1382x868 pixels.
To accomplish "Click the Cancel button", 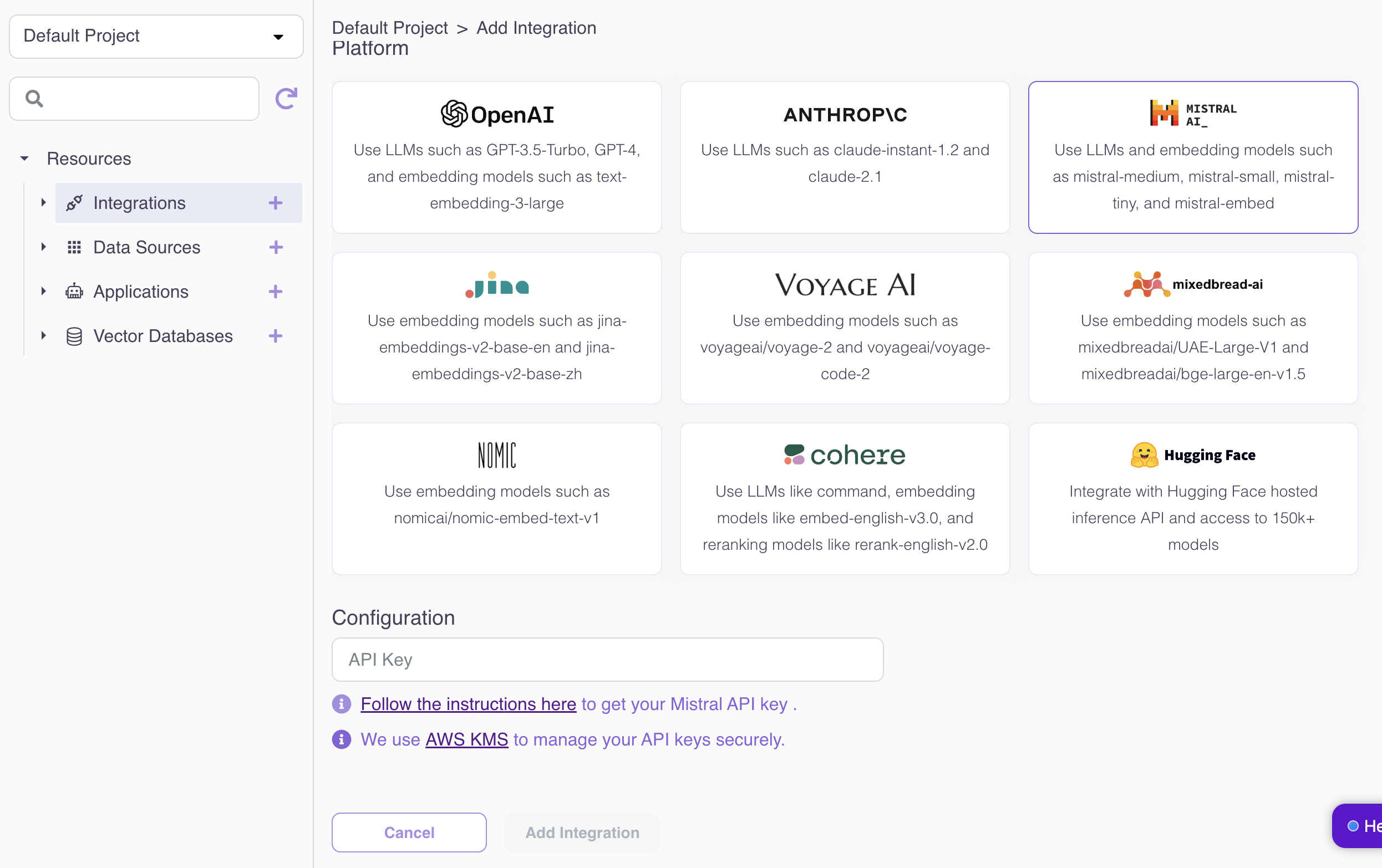I will click(409, 832).
